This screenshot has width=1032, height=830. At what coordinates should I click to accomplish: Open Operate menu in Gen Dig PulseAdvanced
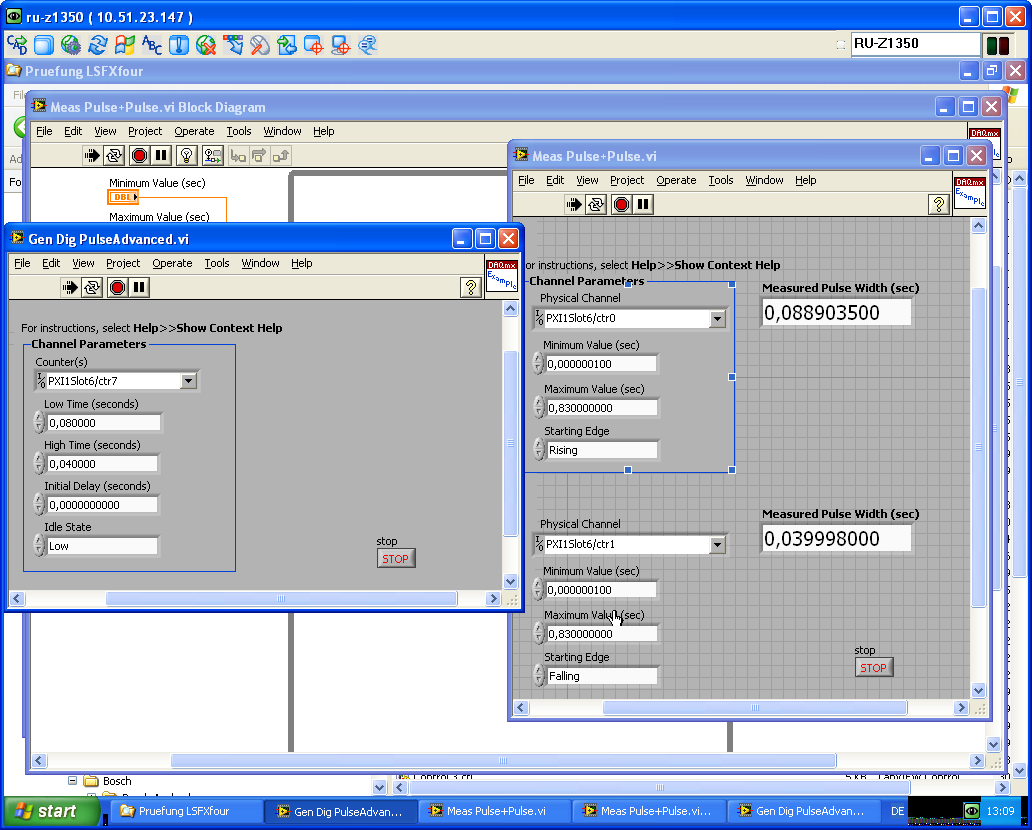coord(172,263)
